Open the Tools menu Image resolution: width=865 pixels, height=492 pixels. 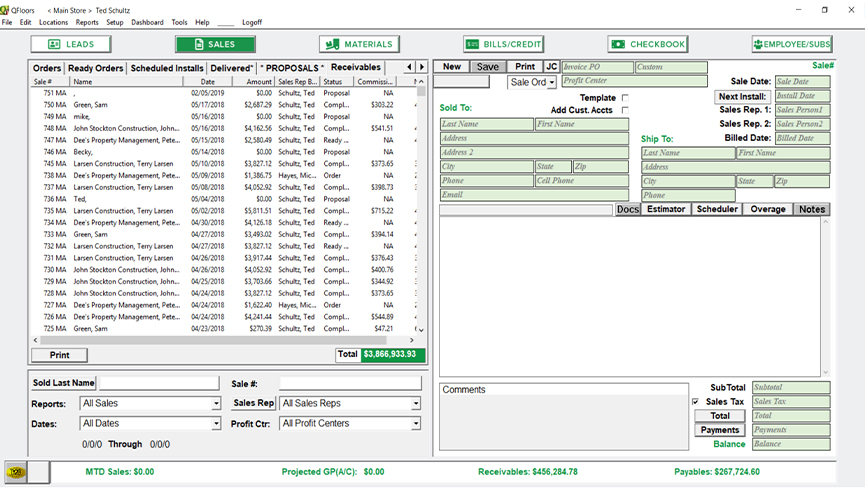[179, 23]
